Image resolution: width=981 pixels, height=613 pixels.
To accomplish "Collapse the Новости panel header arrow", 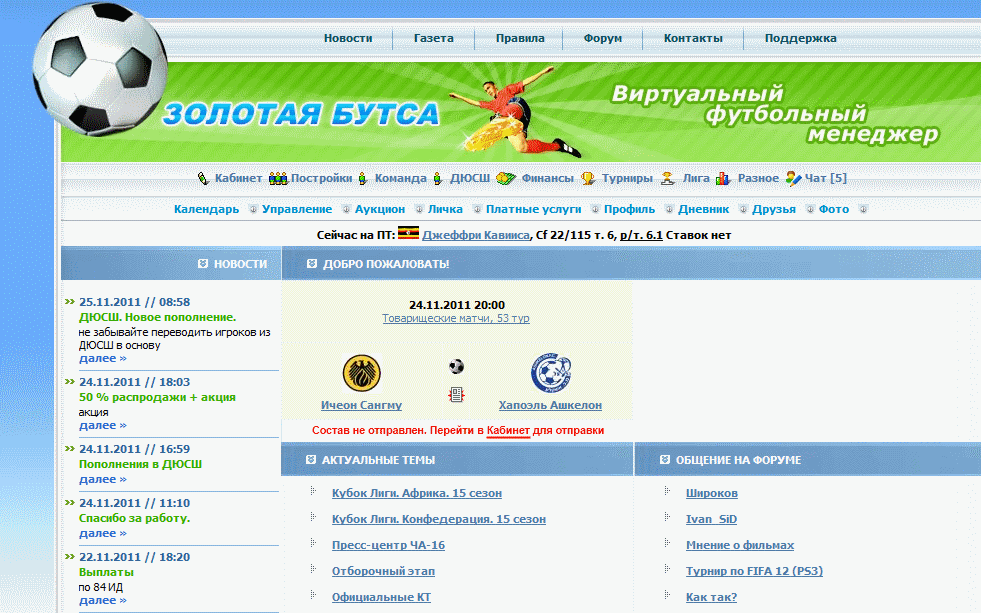I will [x=202, y=264].
